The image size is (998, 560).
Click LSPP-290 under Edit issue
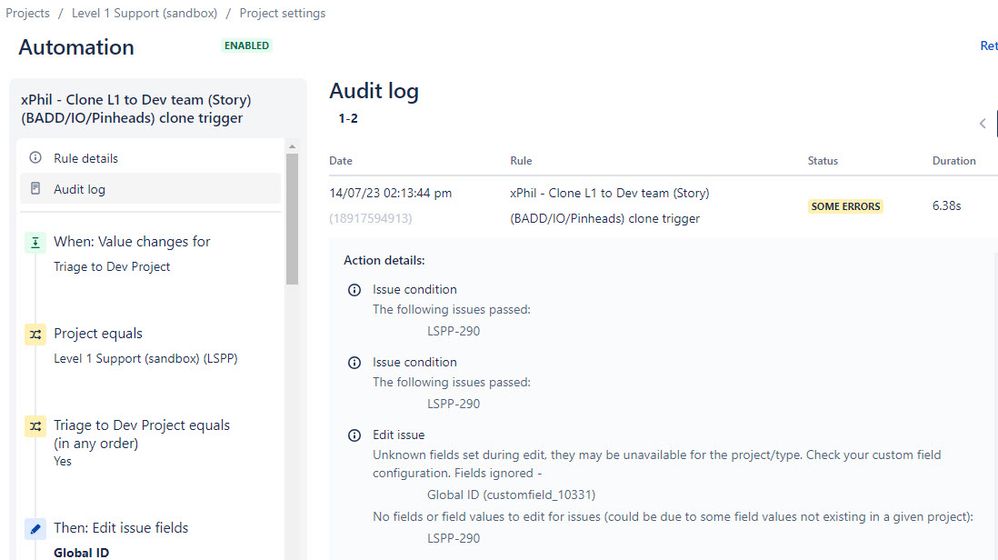(453, 538)
